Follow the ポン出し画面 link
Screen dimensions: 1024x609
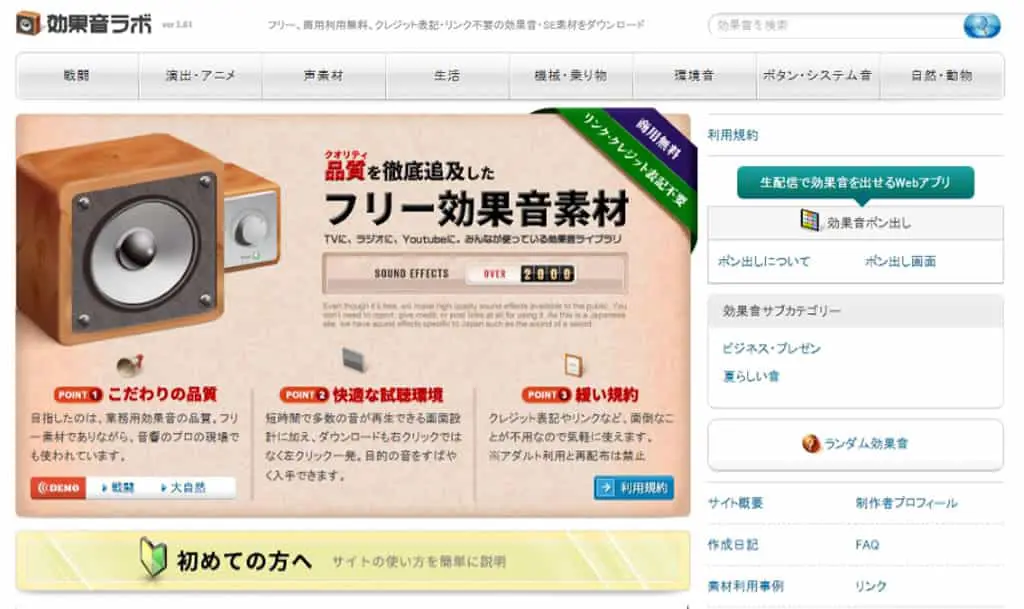pyautogui.click(x=901, y=262)
